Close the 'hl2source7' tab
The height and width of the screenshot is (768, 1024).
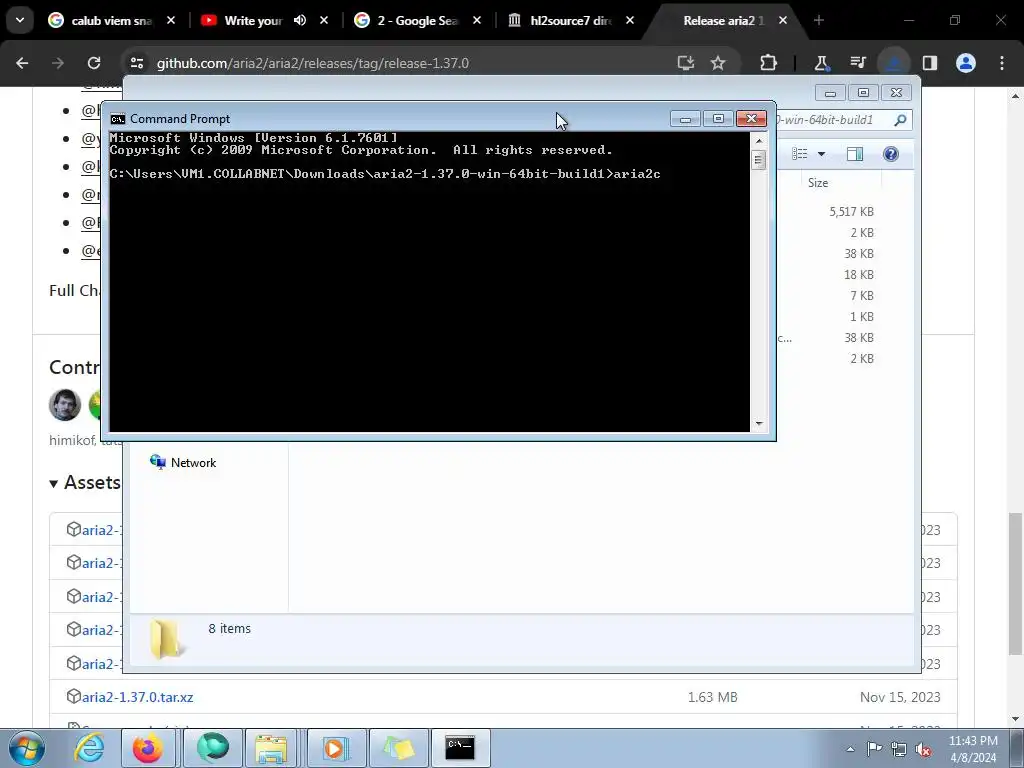click(x=630, y=20)
